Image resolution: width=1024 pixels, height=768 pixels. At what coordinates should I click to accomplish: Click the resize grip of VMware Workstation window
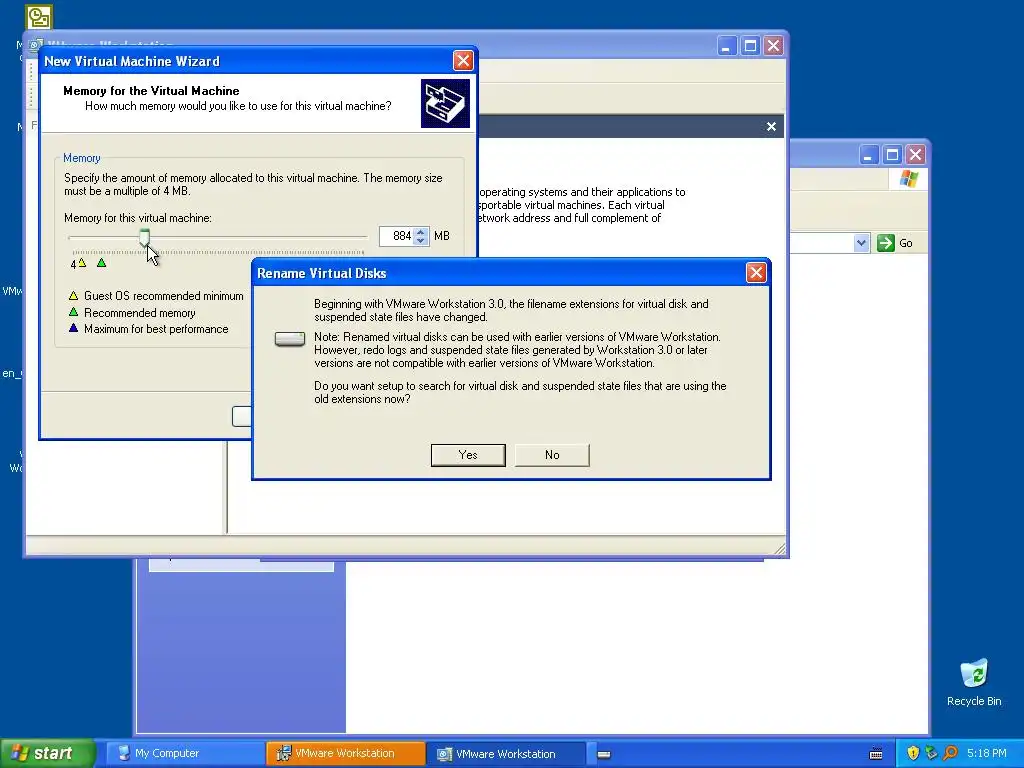pyautogui.click(x=779, y=549)
